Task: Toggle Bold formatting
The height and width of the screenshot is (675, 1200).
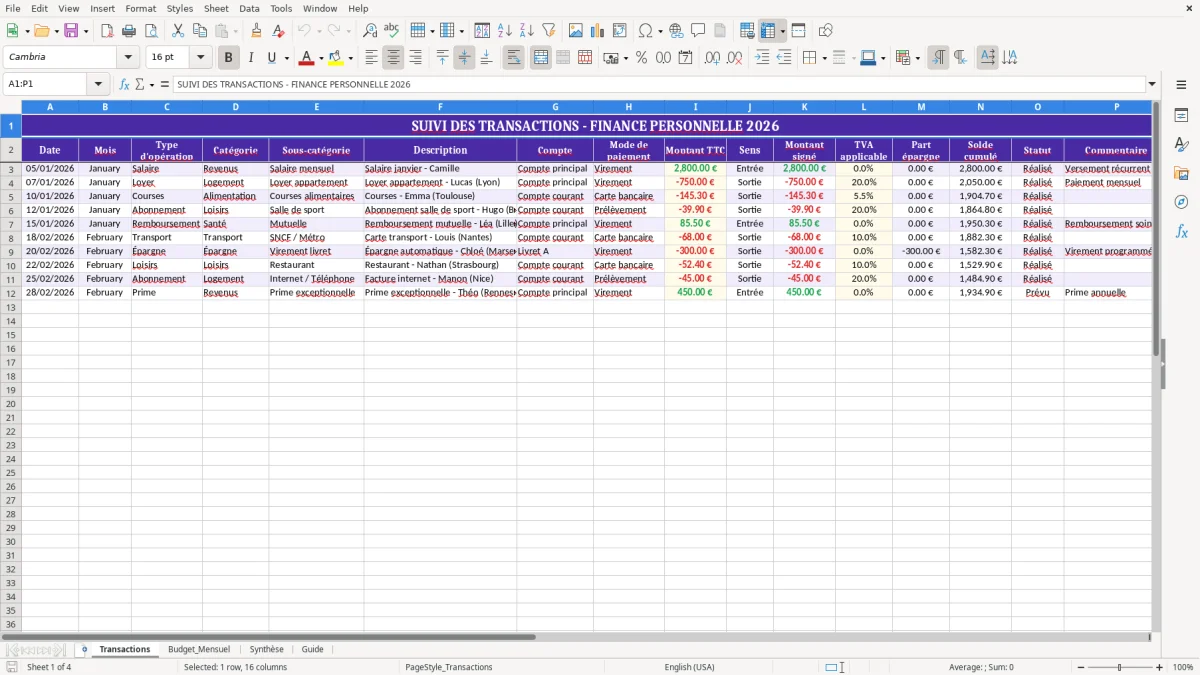Action: point(228,58)
